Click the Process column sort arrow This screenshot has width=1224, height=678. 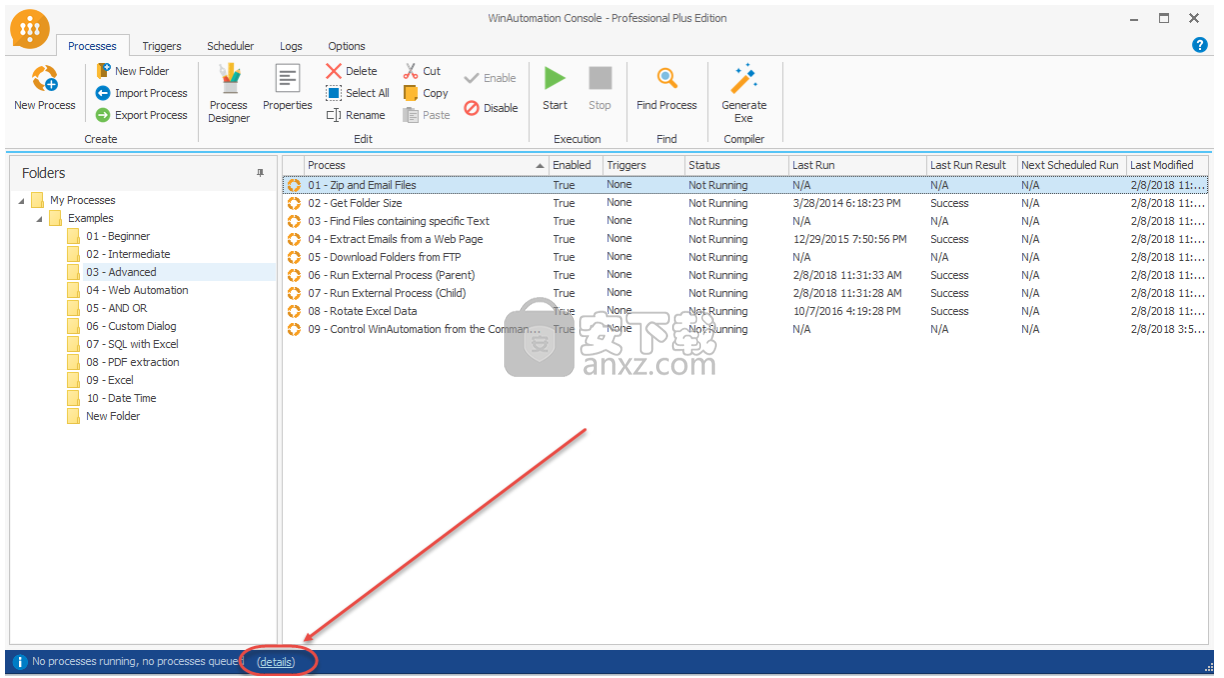pos(541,165)
